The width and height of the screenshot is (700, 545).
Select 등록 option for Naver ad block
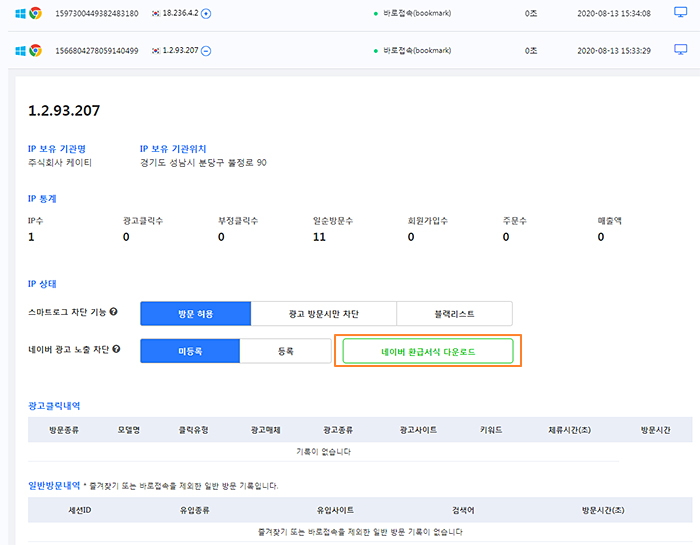point(286,351)
